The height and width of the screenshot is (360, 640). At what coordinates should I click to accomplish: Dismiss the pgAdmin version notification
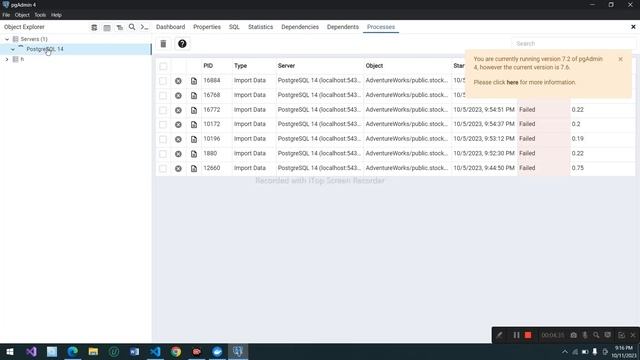click(x=620, y=59)
